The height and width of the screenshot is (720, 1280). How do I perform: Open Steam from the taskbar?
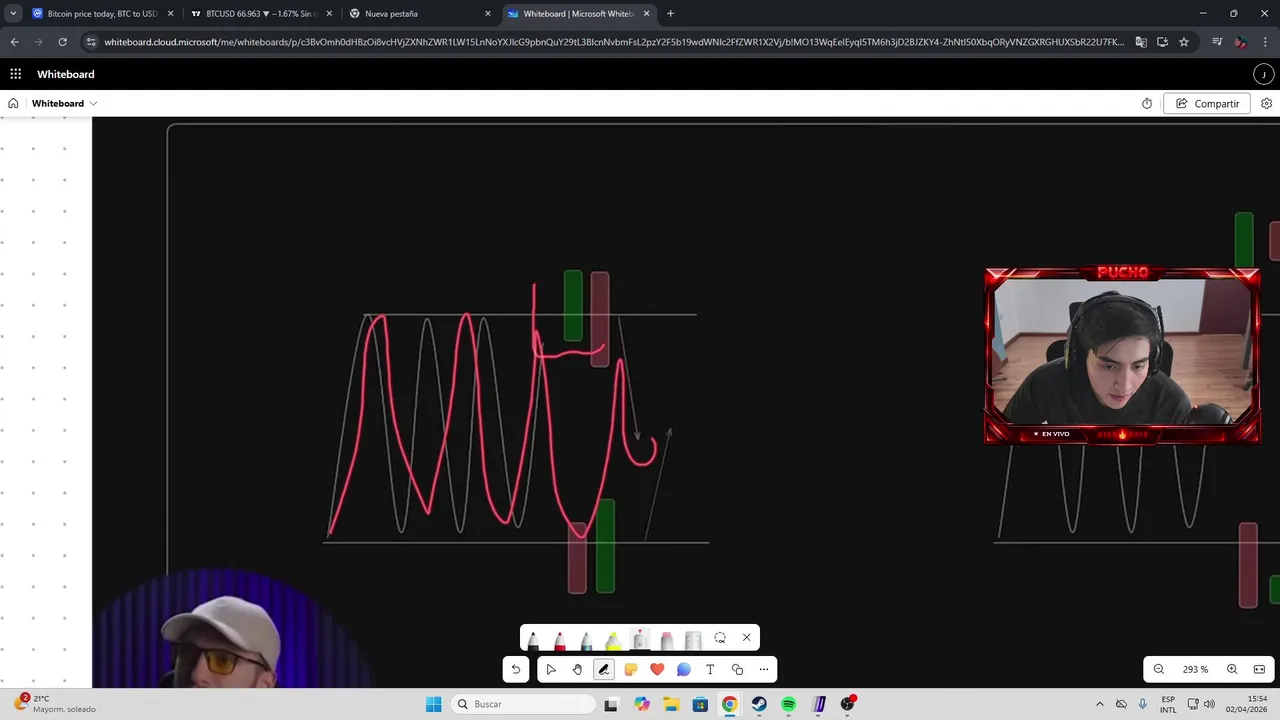point(759,704)
